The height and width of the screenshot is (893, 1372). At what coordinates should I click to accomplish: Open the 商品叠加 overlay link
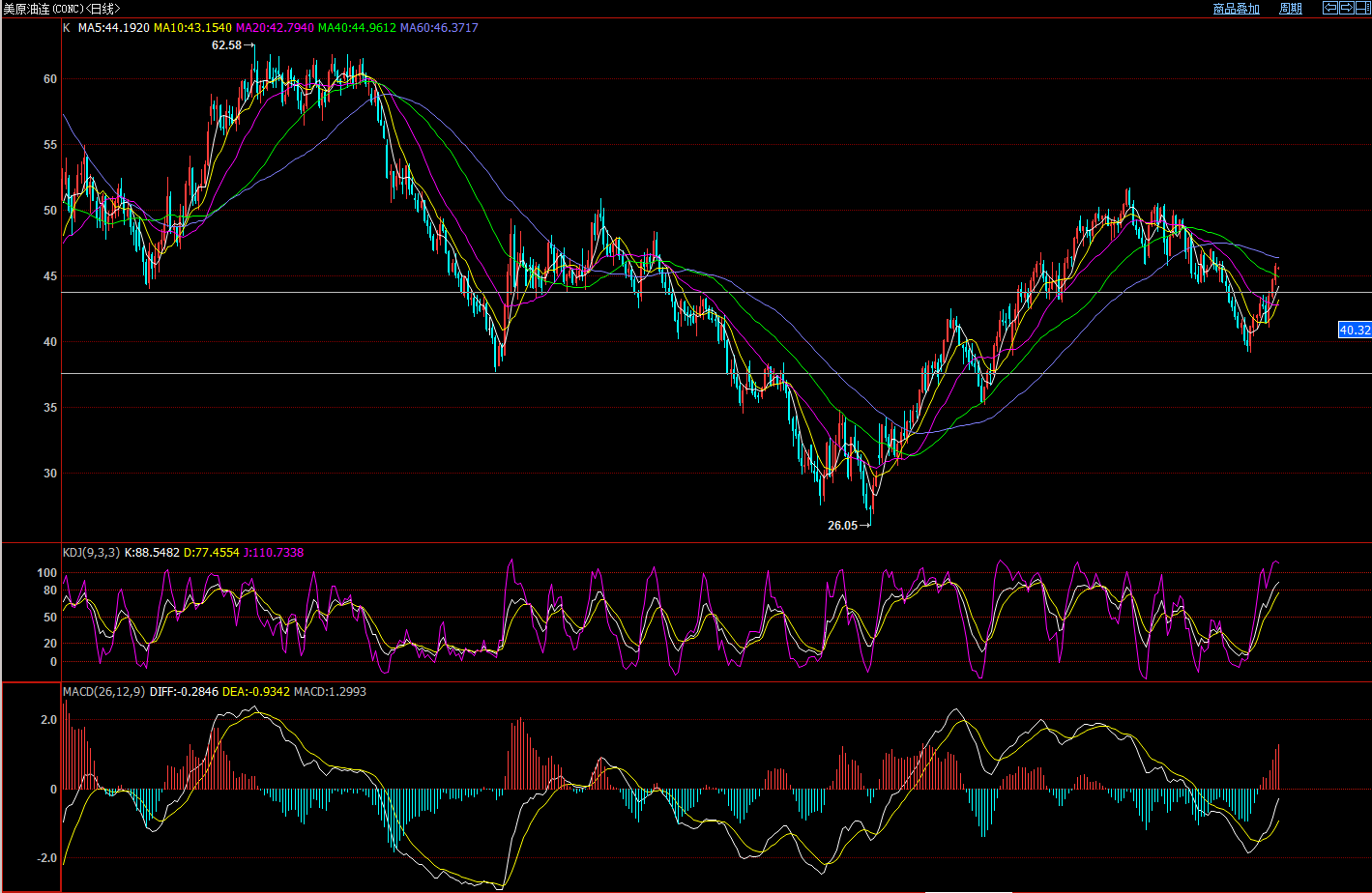[x=1236, y=9]
